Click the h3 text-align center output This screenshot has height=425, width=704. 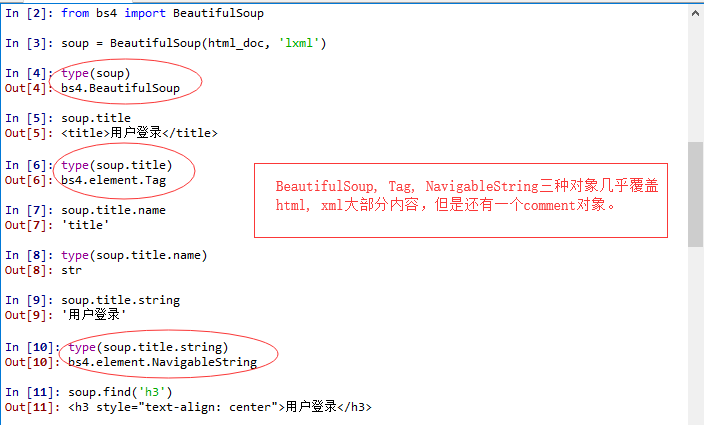pos(220,407)
